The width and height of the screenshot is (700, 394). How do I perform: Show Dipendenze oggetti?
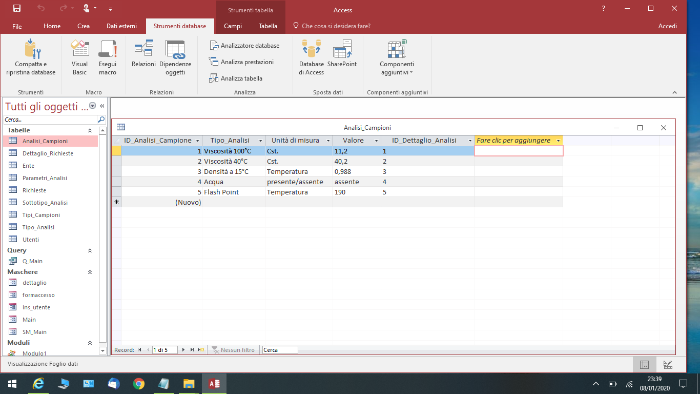click(175, 57)
